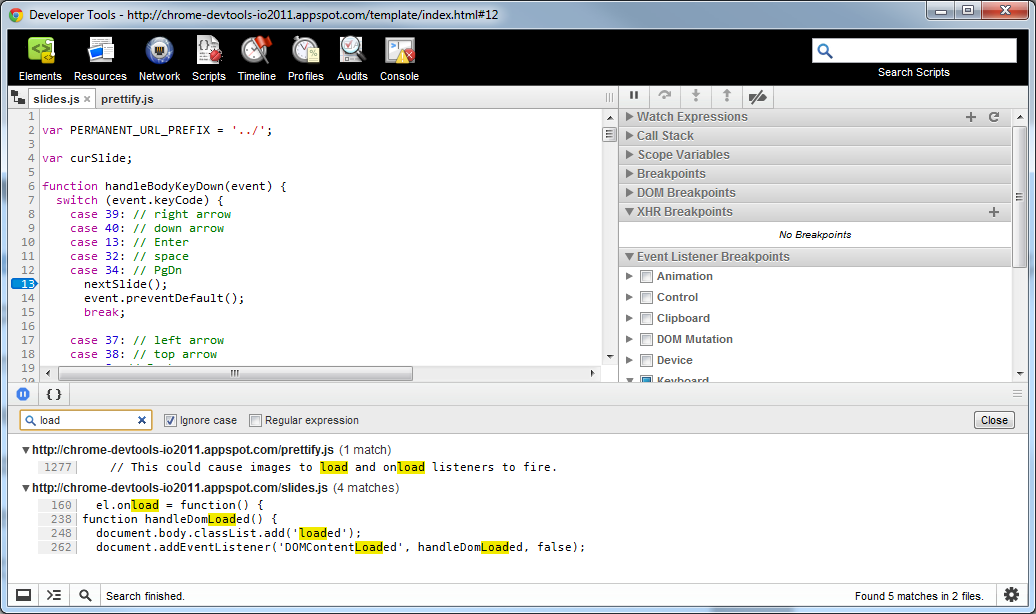This screenshot has height=614, width=1036.
Task: Step into next function call
Action: [x=696, y=96]
